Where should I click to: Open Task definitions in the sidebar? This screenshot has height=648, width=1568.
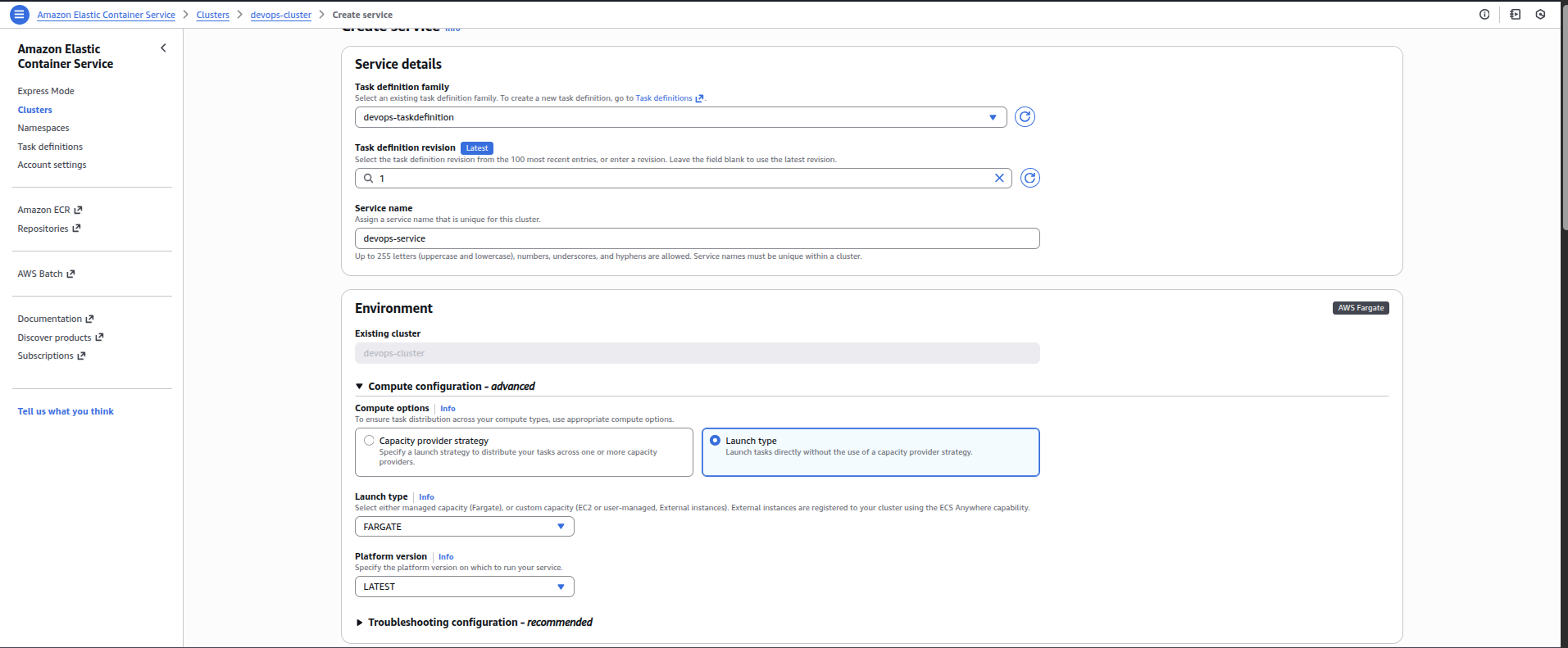pos(50,147)
